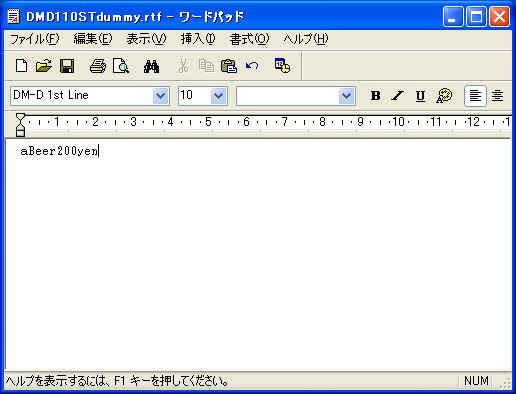
Task: Expand the DM-D 1st Line font dropdown
Action: (x=161, y=96)
